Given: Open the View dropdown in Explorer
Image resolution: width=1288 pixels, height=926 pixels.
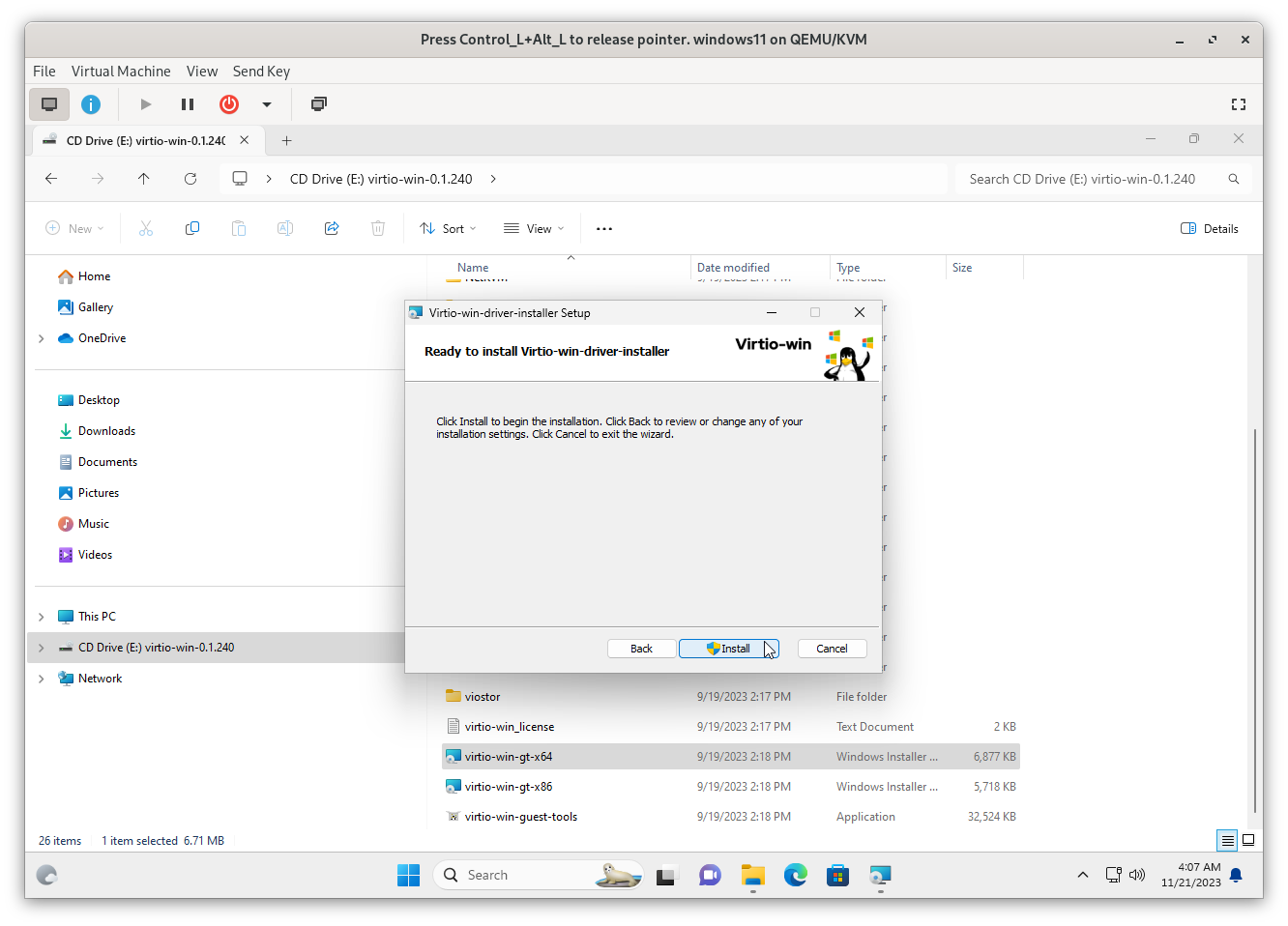Looking at the screenshot, I should click(x=534, y=229).
